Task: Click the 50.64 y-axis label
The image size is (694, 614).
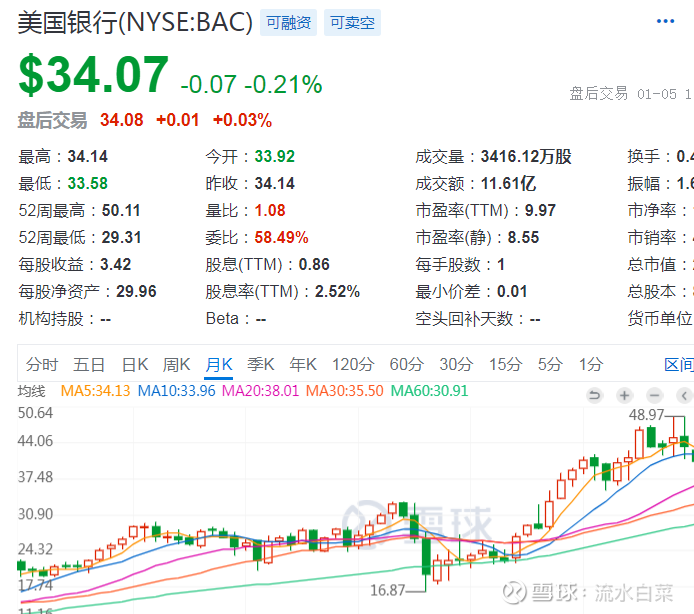Action: pyautogui.click(x=35, y=413)
